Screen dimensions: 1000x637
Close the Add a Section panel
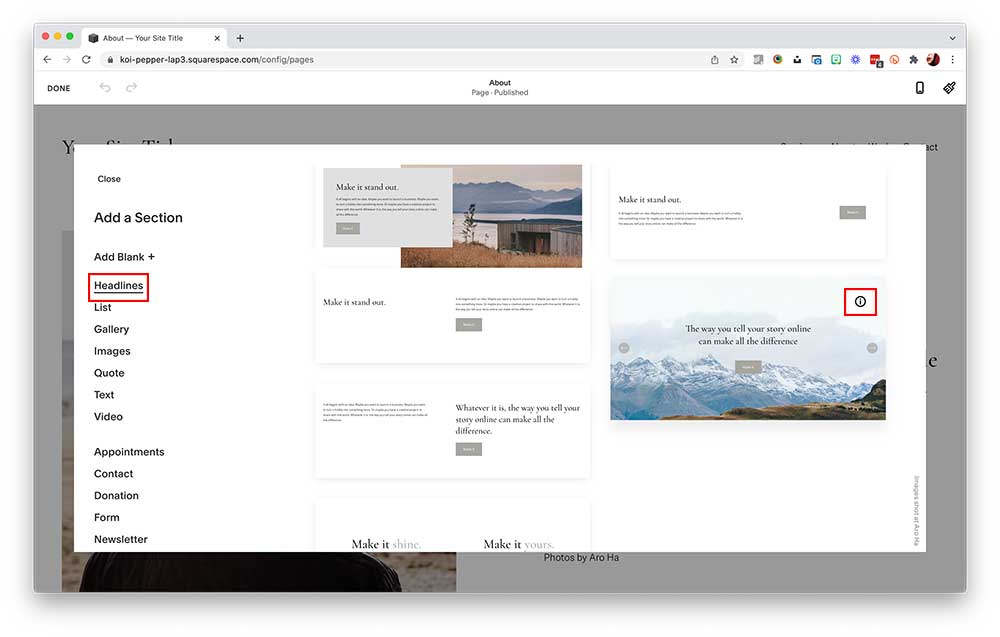point(109,179)
